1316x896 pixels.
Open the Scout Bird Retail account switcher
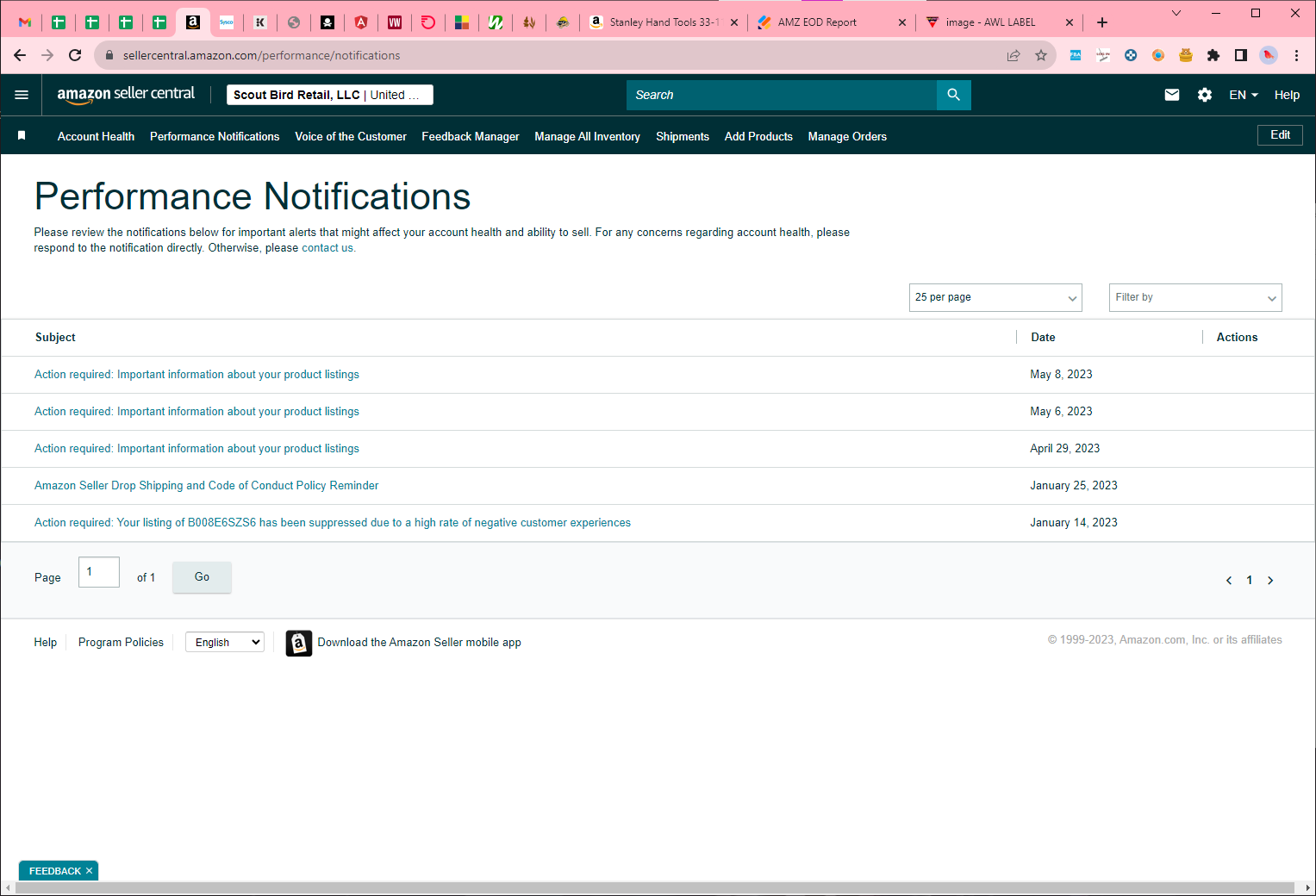[x=330, y=95]
